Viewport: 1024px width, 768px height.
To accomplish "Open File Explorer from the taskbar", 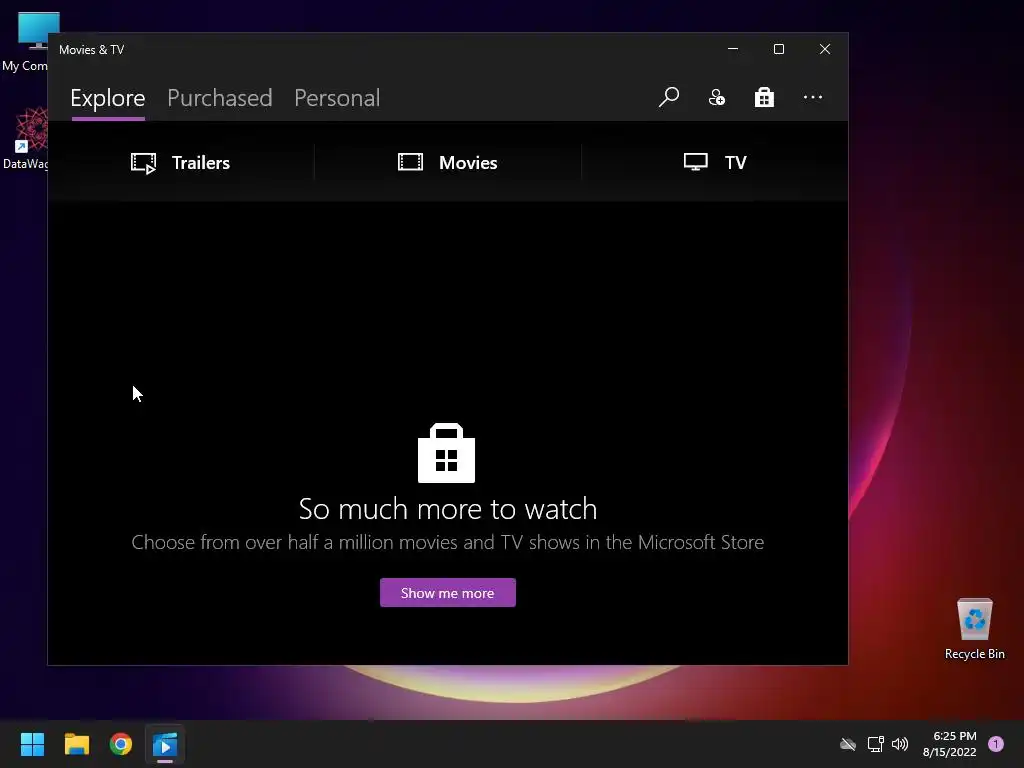I will (76, 744).
